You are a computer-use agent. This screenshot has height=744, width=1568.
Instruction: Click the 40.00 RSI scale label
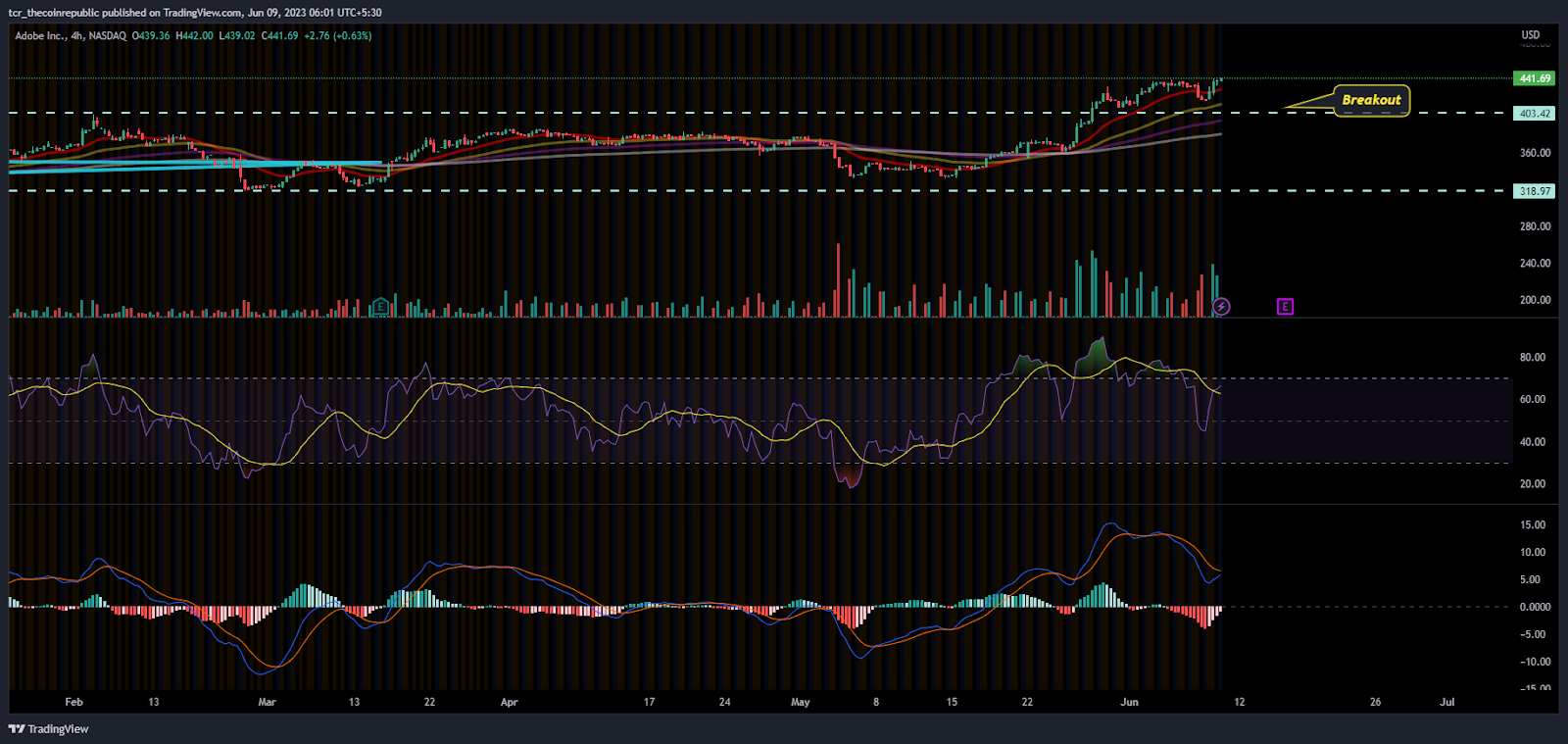coord(1533,442)
